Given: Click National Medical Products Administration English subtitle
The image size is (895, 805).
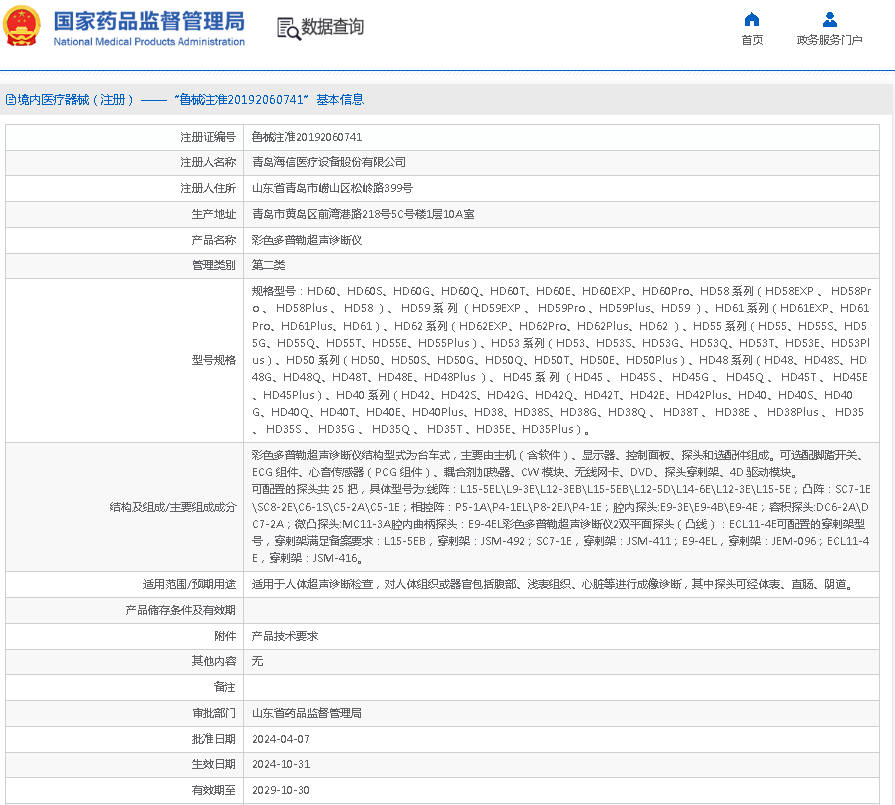Looking at the screenshot, I should (x=149, y=42).
